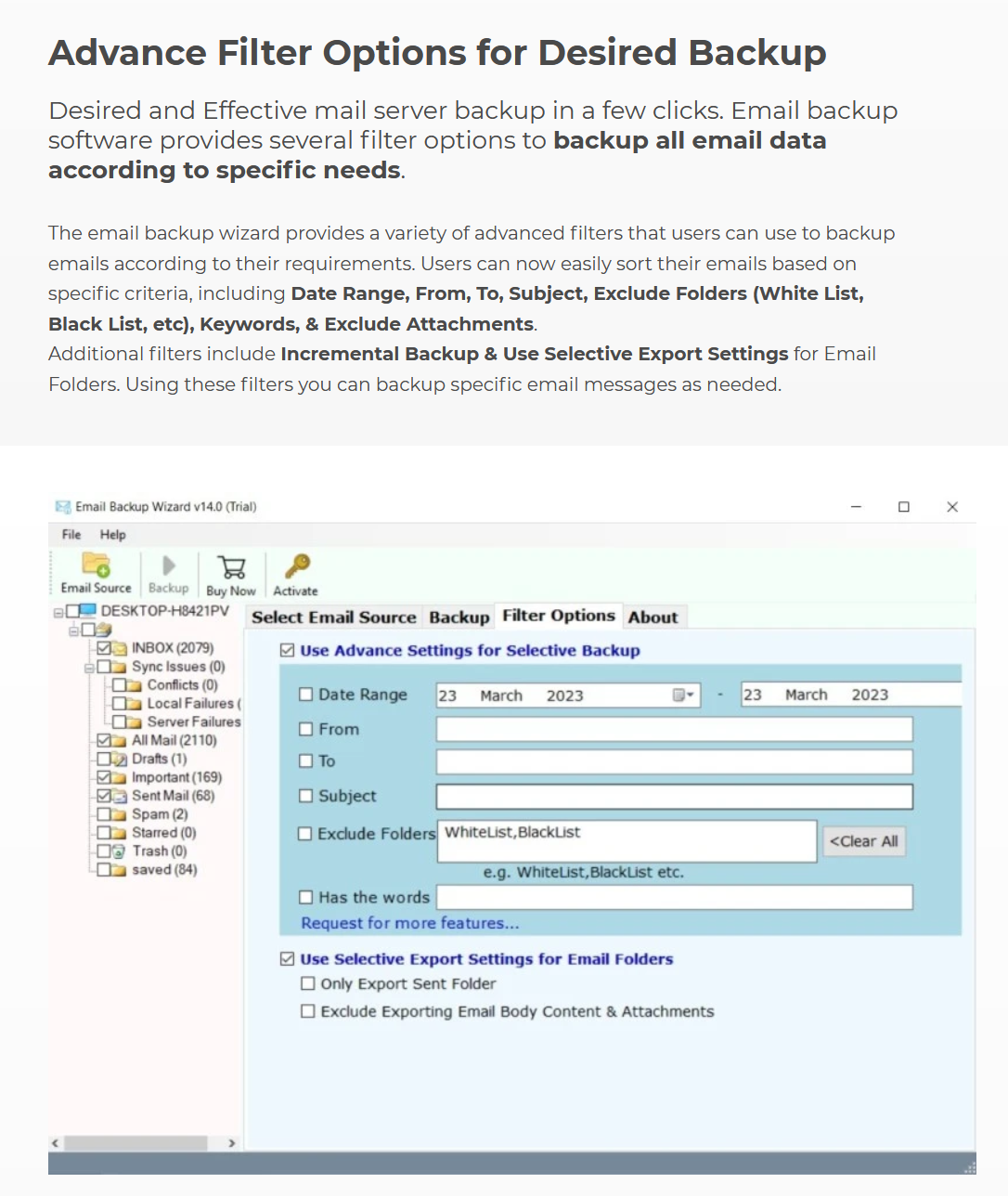1008x1196 pixels.
Task: Click the From text field
Action: pos(675,729)
